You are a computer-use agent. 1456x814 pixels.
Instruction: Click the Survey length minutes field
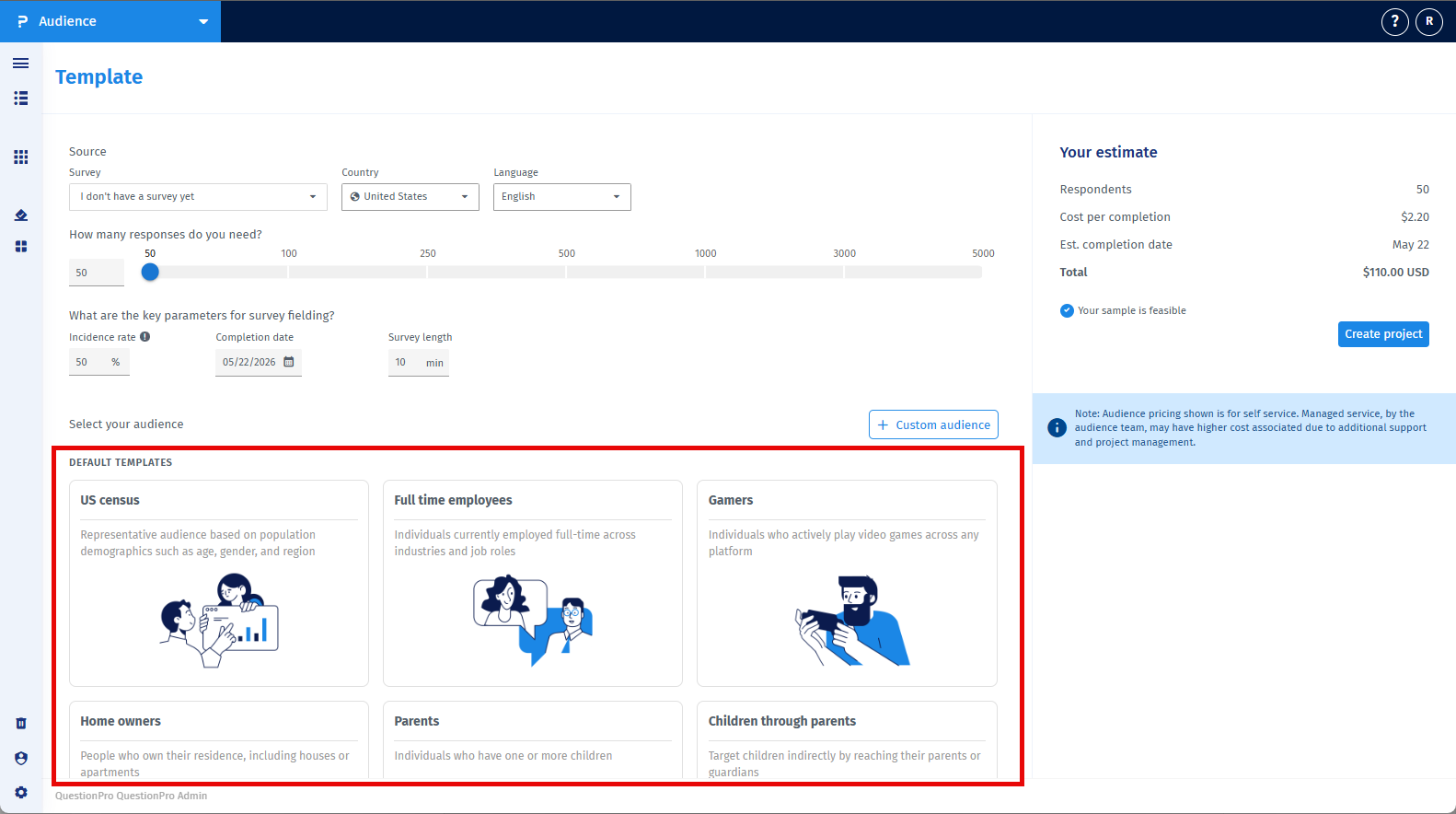419,363
